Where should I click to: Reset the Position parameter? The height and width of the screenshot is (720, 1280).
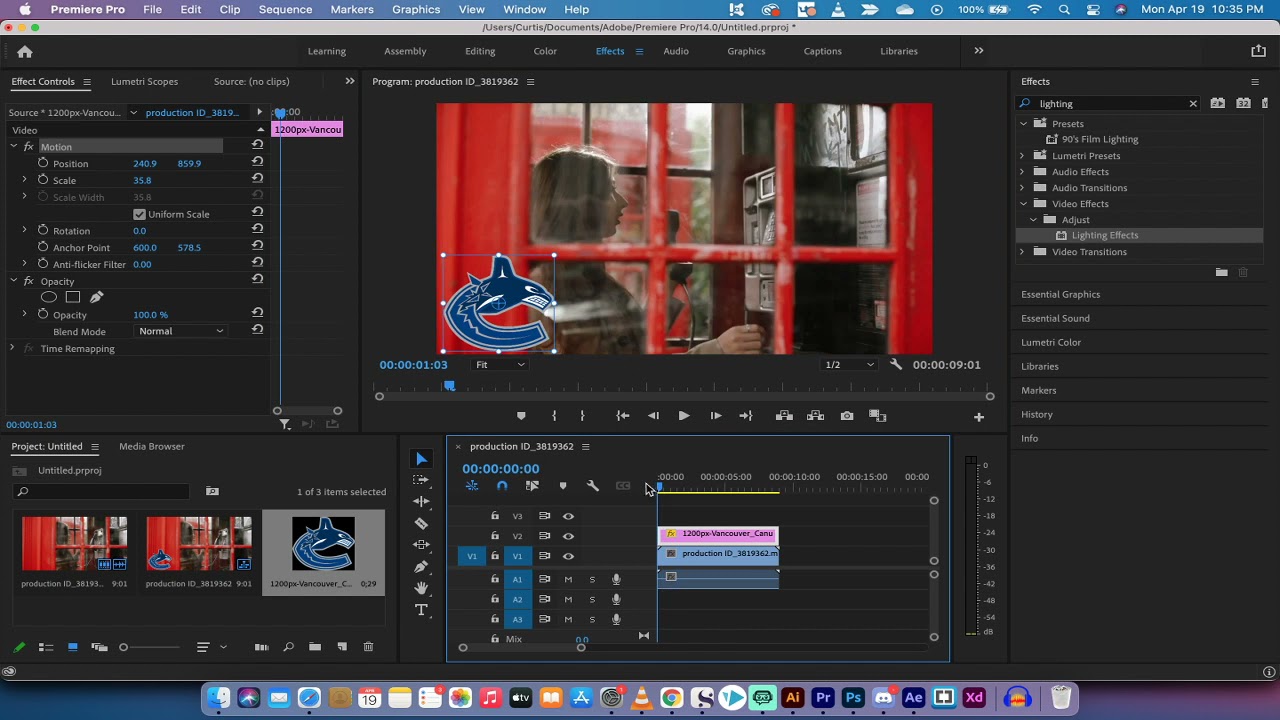tap(257, 163)
